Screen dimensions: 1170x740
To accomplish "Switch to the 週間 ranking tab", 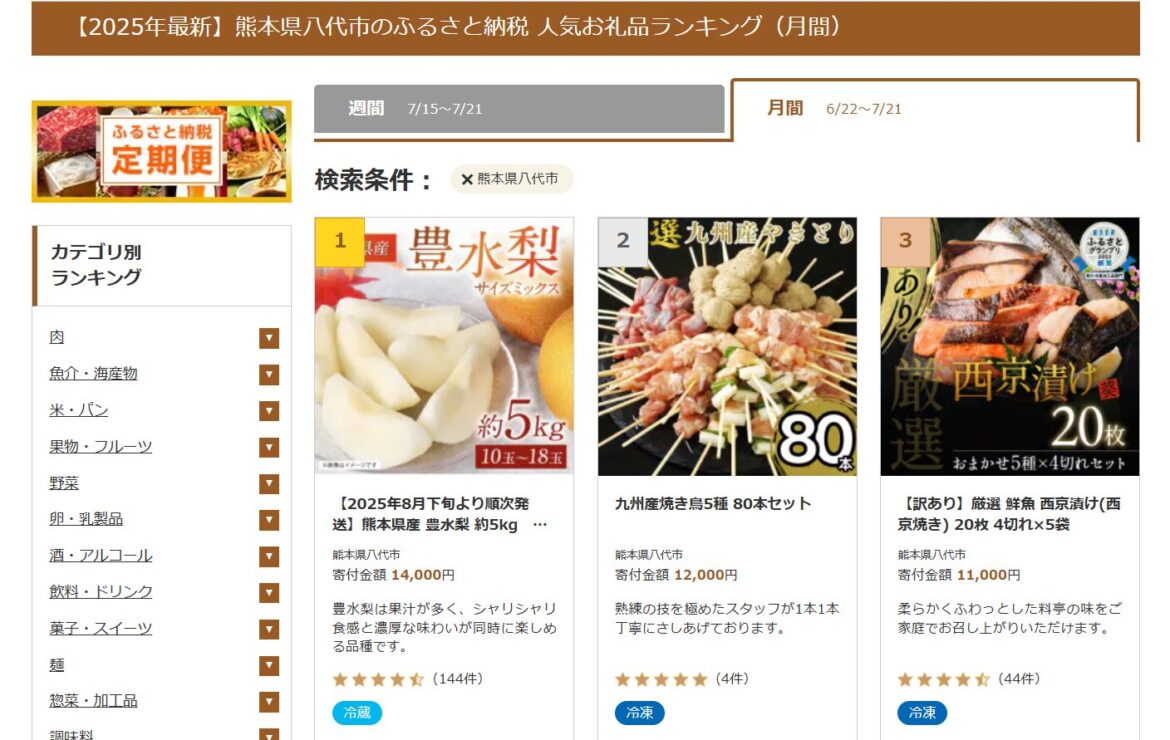I will point(519,109).
